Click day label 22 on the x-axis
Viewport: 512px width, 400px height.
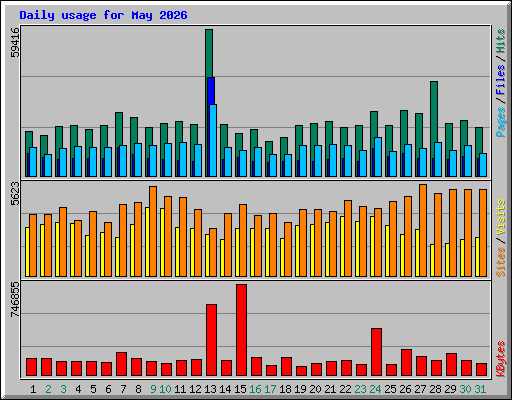(345, 389)
